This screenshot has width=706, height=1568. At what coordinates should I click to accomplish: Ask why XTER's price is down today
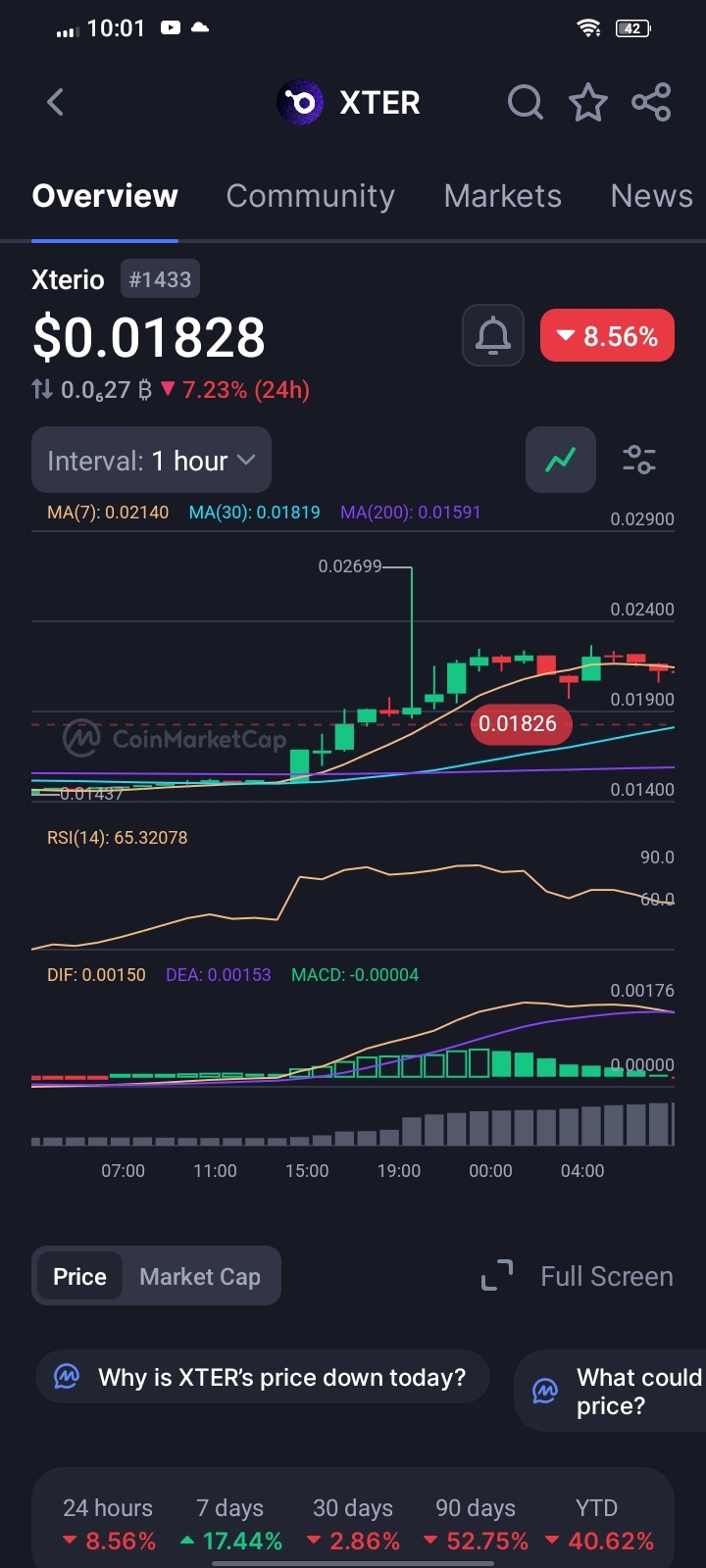263,1377
